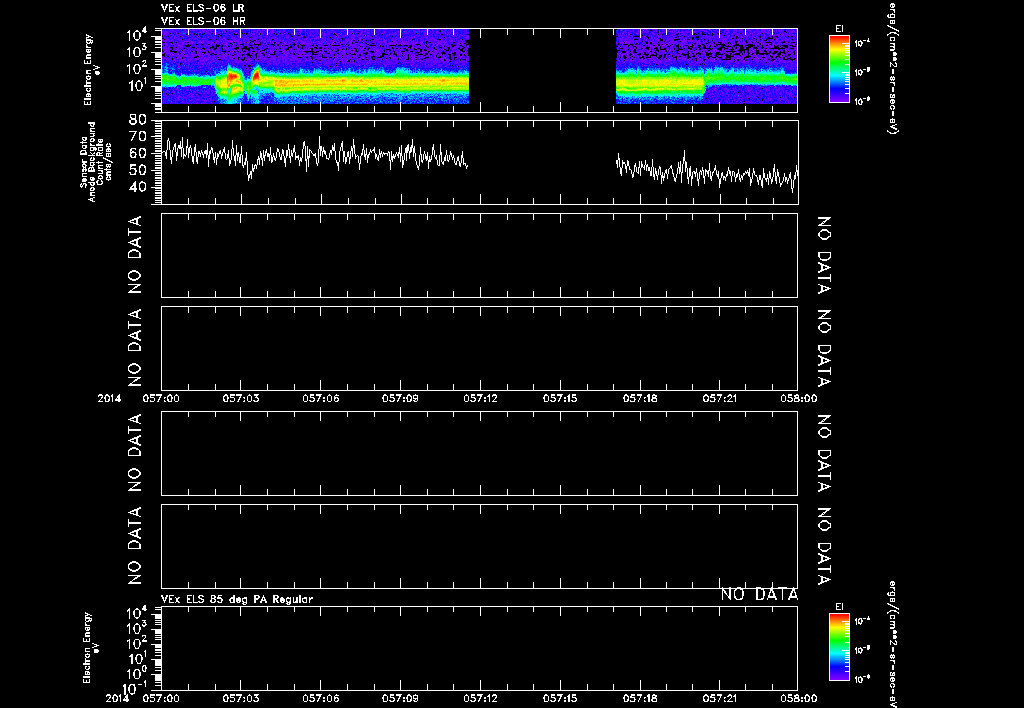This screenshot has width=1024, height=708.
Task: Click the '80' tick on count rate axis
Action: point(138,120)
